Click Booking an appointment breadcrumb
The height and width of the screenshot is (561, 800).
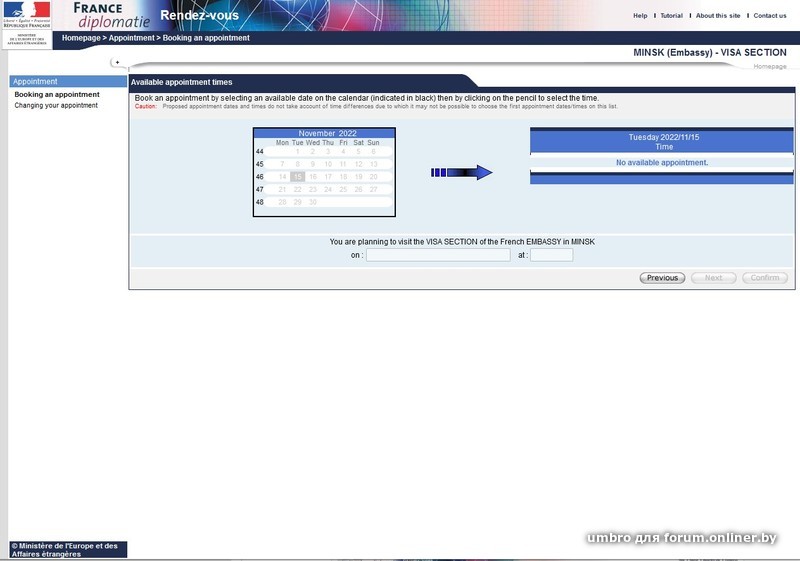click(206, 38)
